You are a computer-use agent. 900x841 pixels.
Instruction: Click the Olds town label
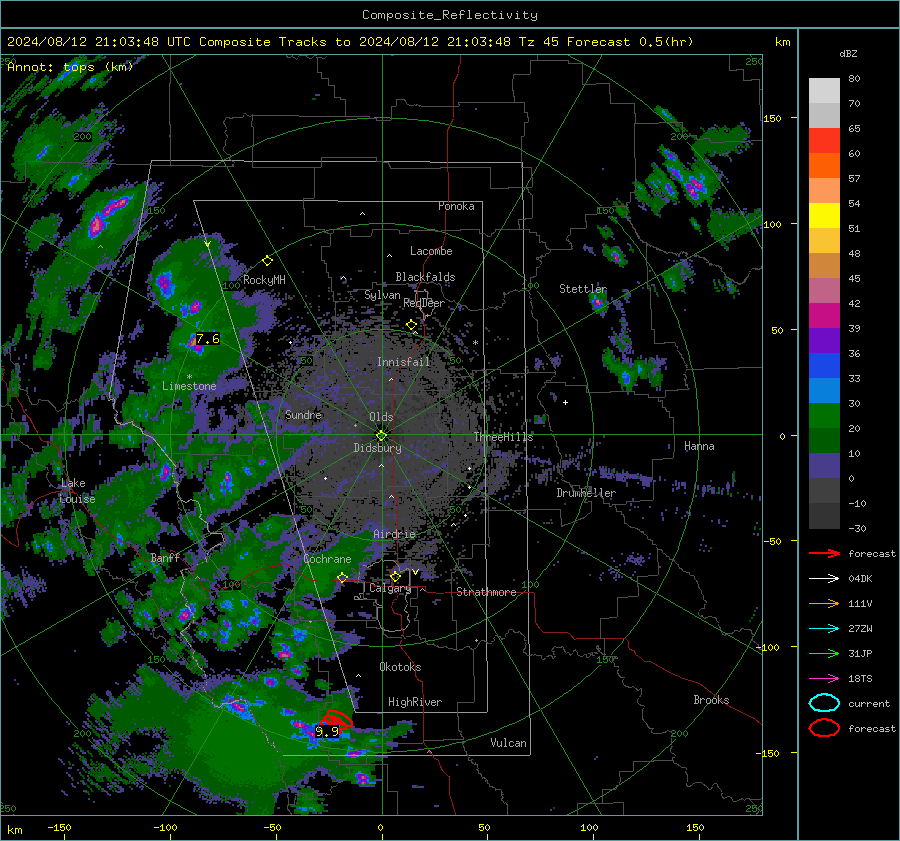click(381, 417)
